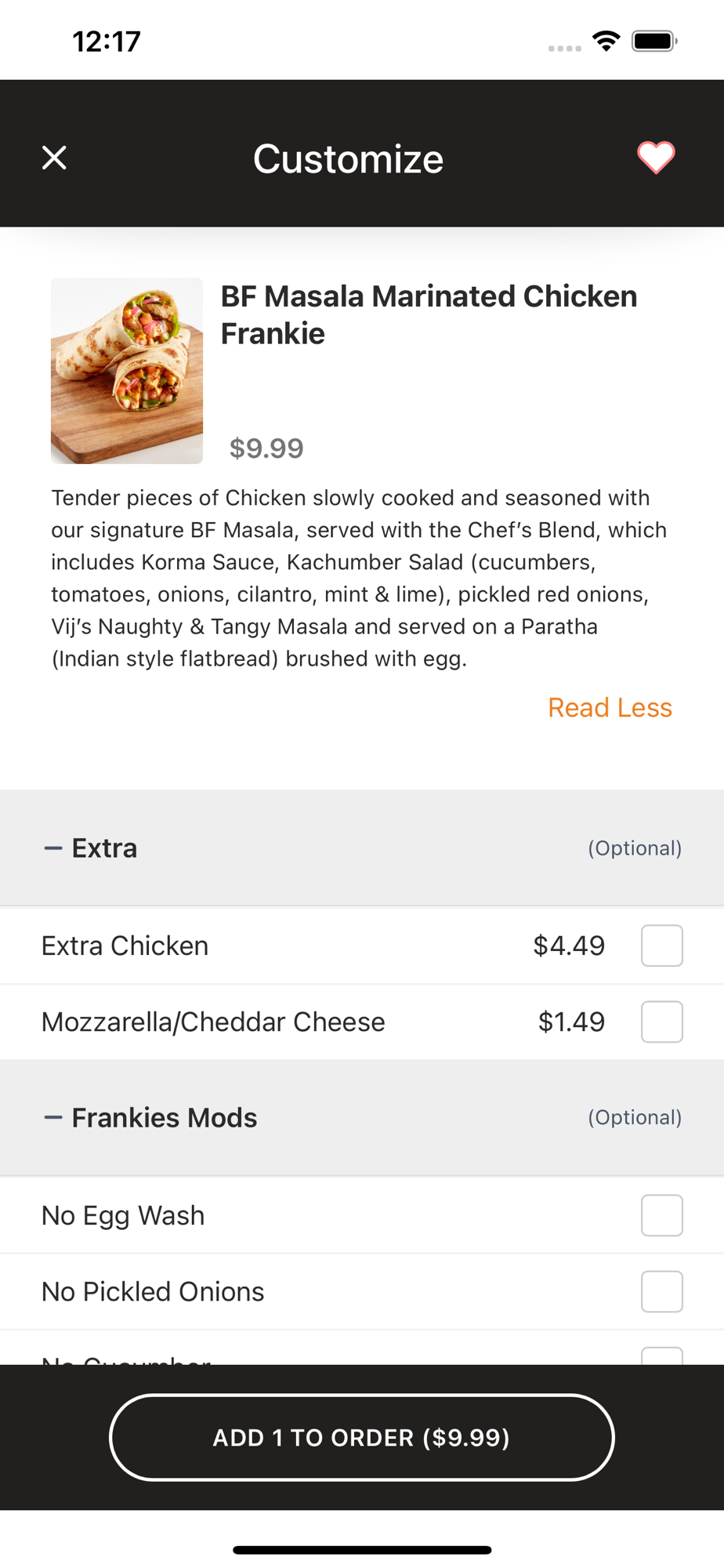The image size is (724, 1568).
Task: Tap the Extra Chicken $4.49 price
Action: [569, 946]
